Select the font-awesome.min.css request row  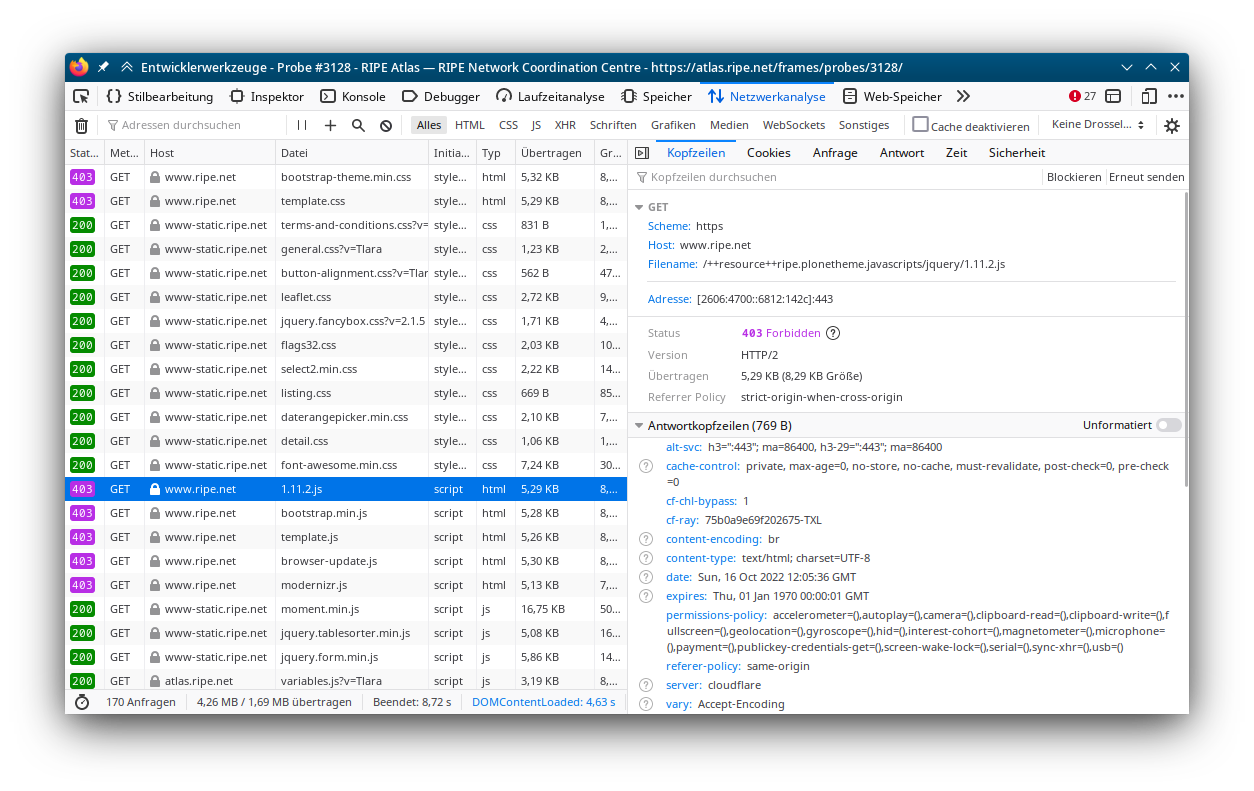[x=346, y=465]
